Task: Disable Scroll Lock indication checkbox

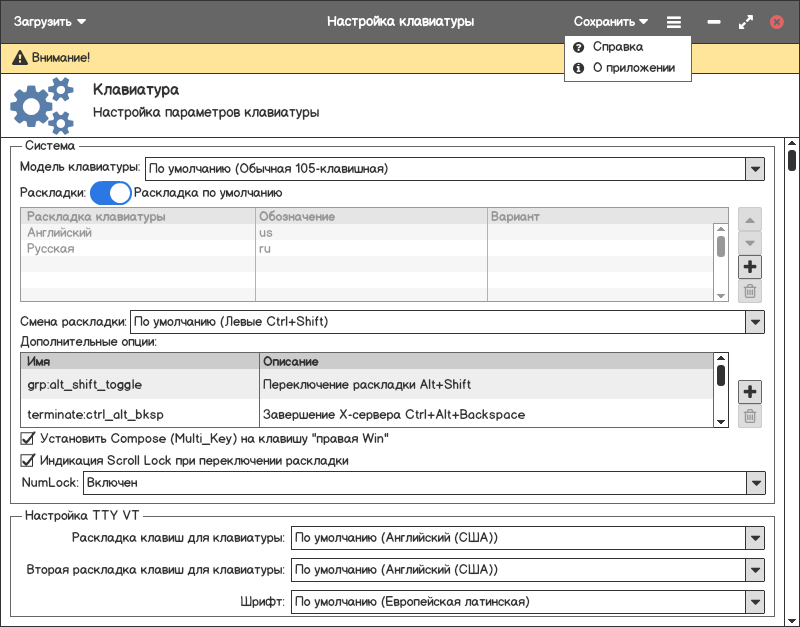Action: click(x=28, y=461)
